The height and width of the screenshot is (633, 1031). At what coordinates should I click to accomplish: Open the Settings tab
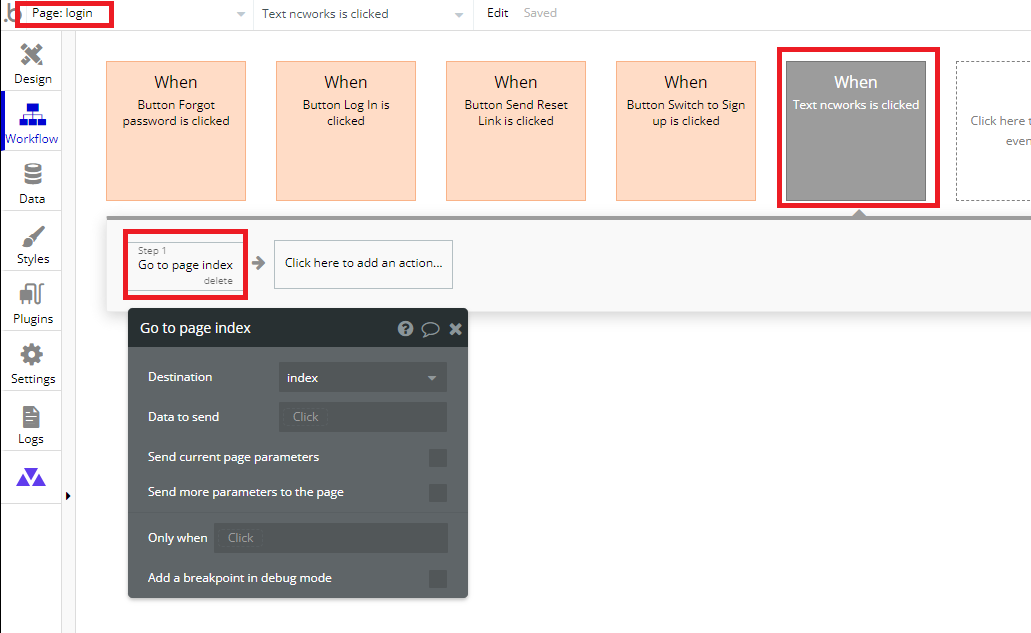32,363
